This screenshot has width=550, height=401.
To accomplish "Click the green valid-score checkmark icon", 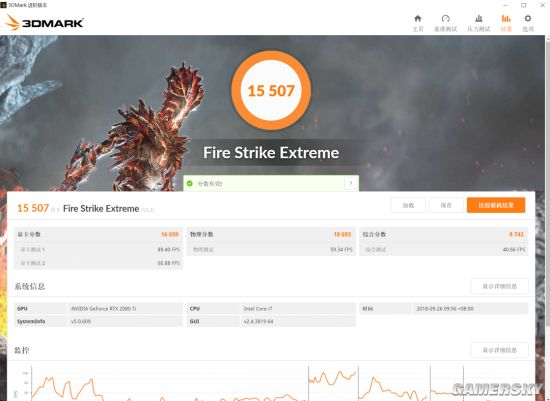I will coord(190,183).
